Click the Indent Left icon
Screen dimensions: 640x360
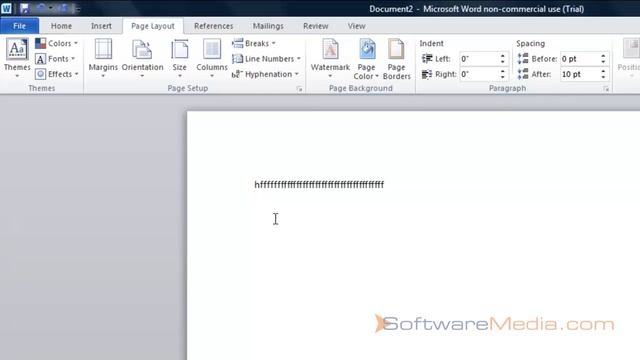tap(427, 59)
